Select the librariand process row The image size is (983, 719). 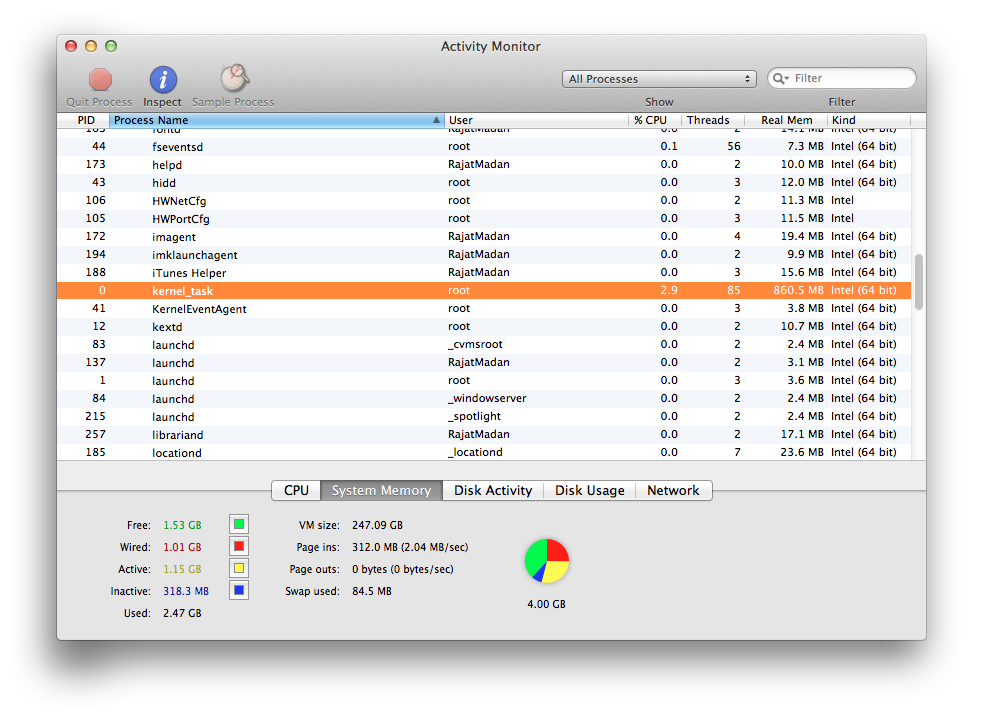(484, 434)
